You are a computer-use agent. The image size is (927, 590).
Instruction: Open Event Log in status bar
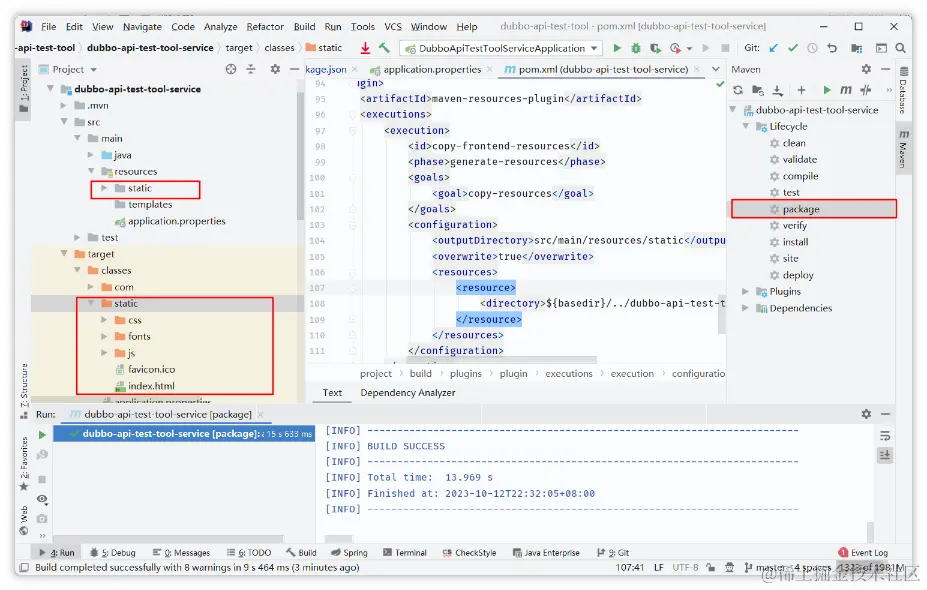click(x=863, y=553)
